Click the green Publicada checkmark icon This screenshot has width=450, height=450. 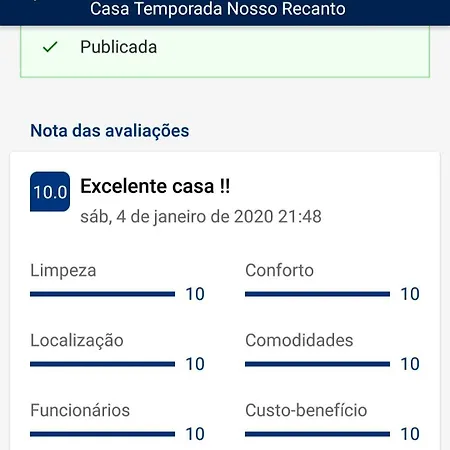click(x=50, y=47)
